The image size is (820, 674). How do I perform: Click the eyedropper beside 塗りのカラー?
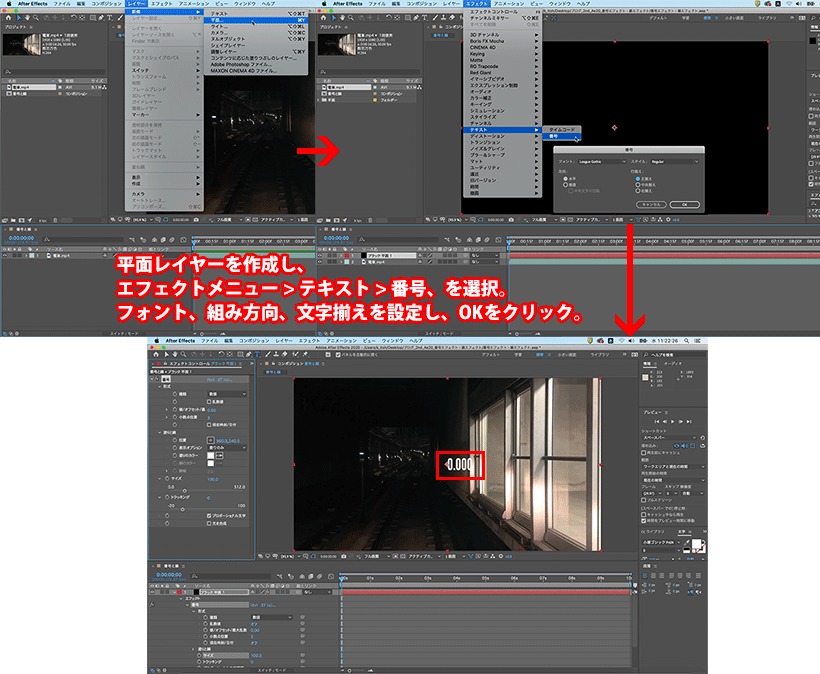tap(219, 455)
